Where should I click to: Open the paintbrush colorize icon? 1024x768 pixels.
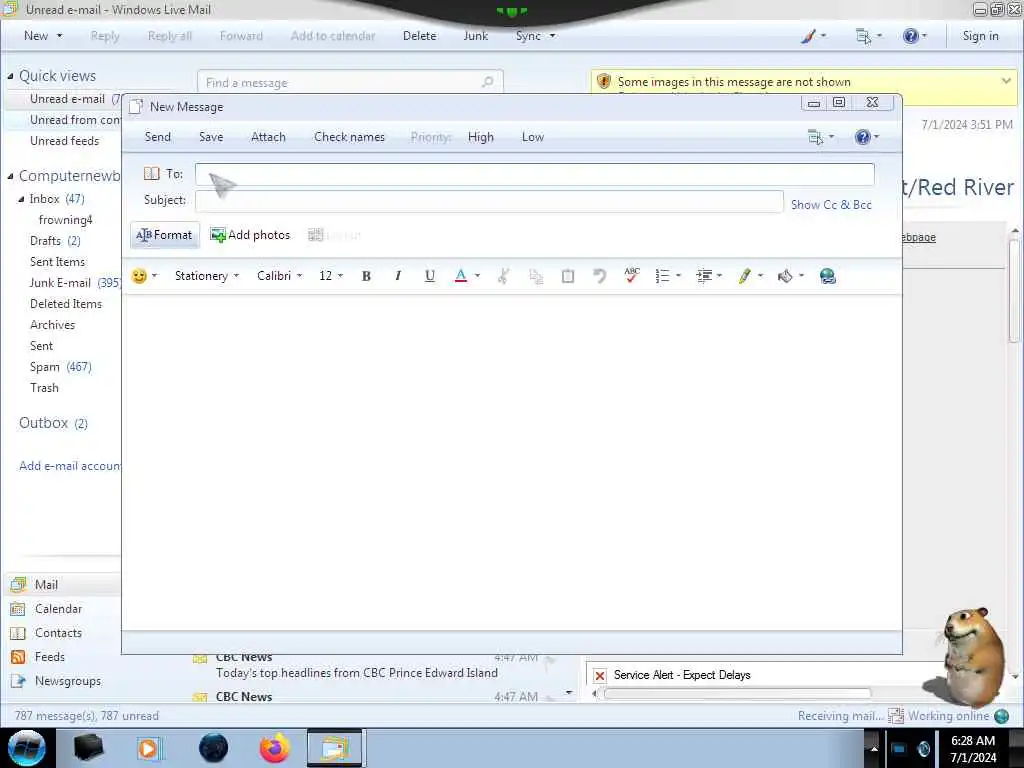[x=808, y=36]
